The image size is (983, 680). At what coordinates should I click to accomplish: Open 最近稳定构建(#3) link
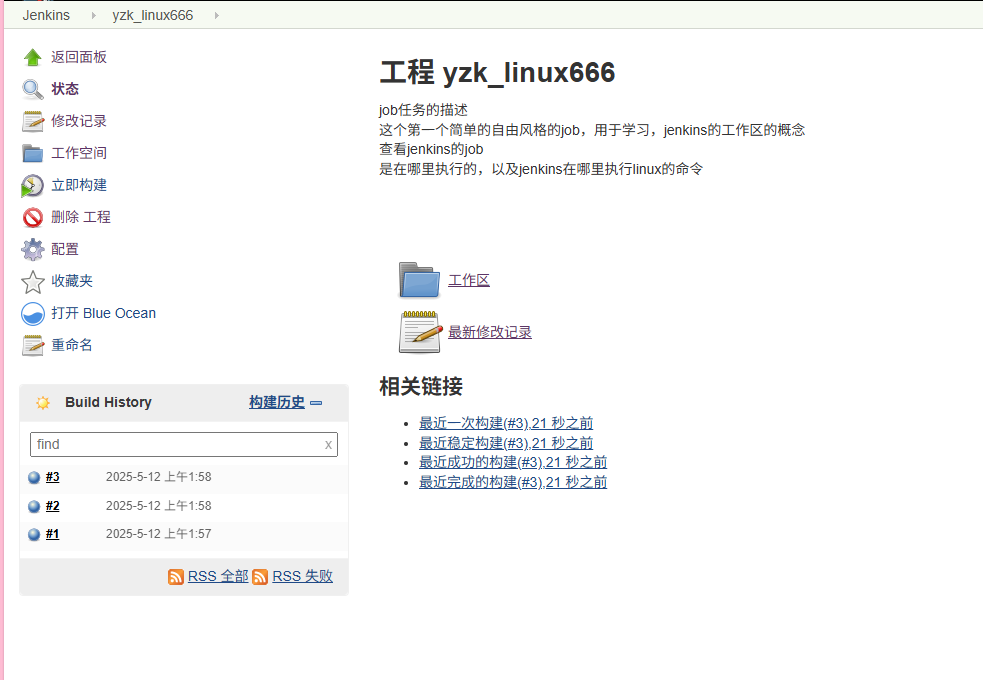506,444
